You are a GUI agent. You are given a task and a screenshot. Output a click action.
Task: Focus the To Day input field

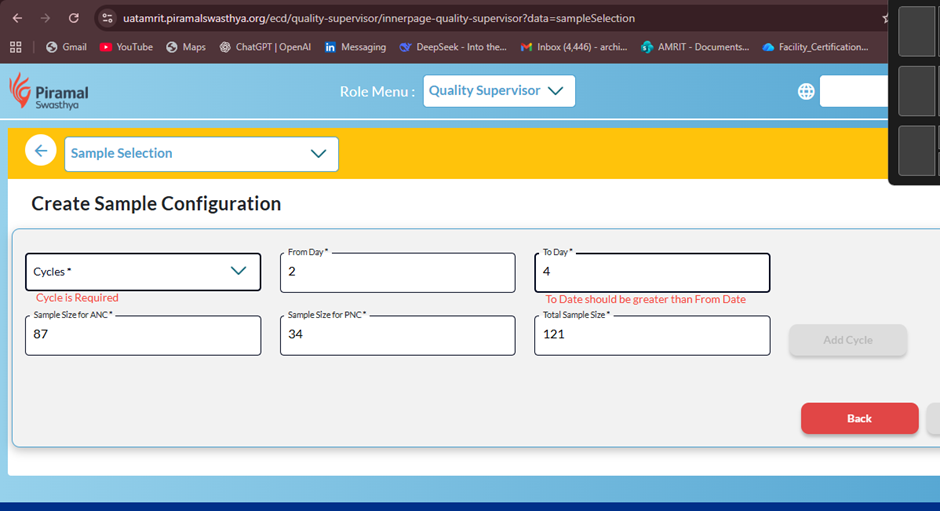(x=652, y=272)
